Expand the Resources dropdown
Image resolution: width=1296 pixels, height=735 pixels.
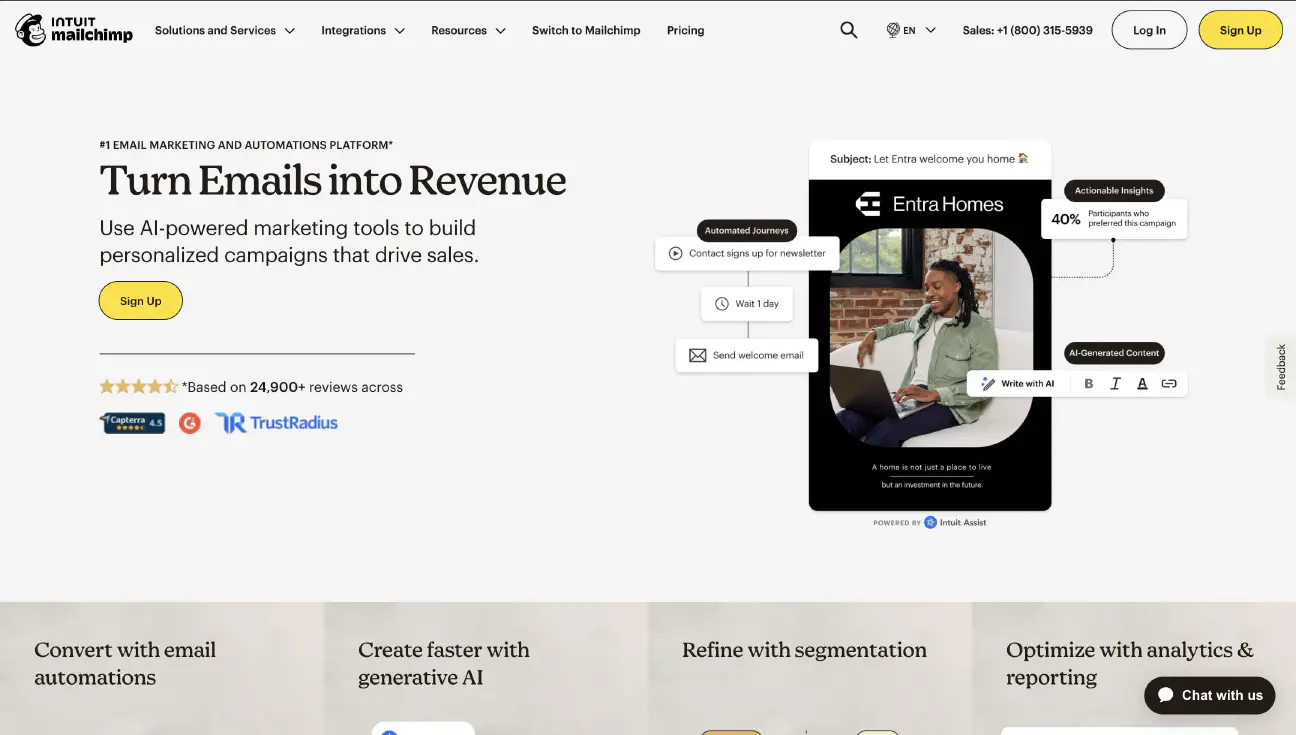coord(468,31)
